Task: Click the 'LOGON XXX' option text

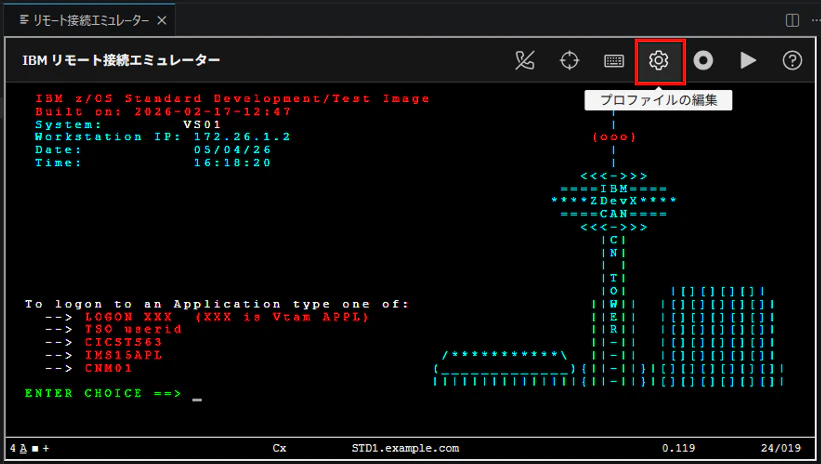Action: 129,317
